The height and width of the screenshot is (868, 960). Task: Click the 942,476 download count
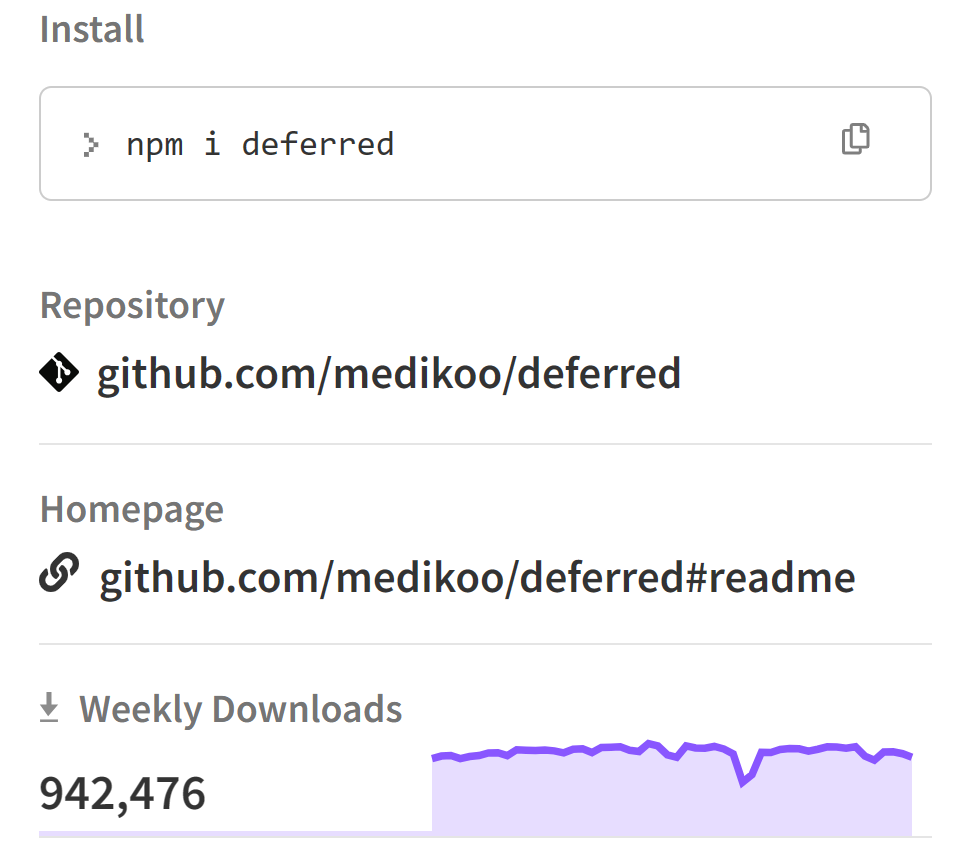(122, 793)
